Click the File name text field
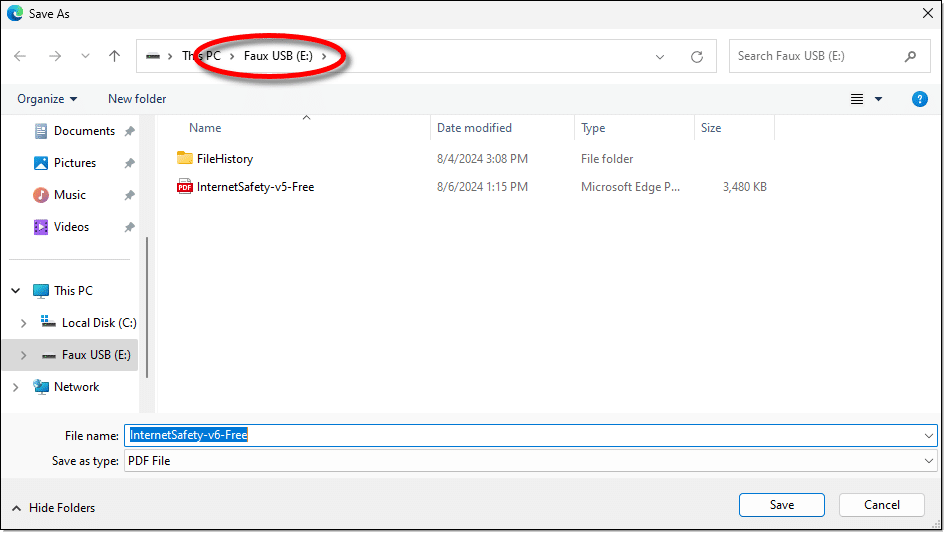The width and height of the screenshot is (947, 535). (x=520, y=435)
